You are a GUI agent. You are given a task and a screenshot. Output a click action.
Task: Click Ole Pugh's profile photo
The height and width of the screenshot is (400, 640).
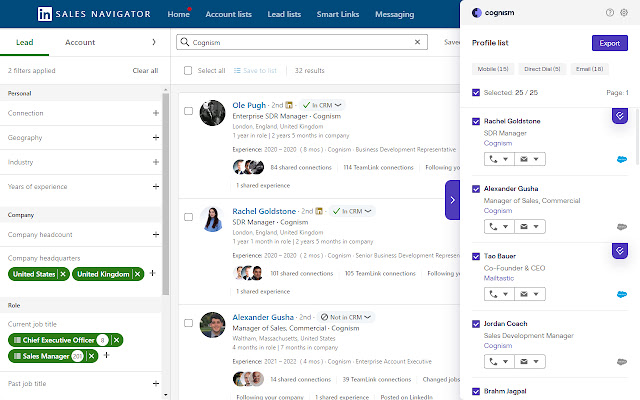point(212,113)
